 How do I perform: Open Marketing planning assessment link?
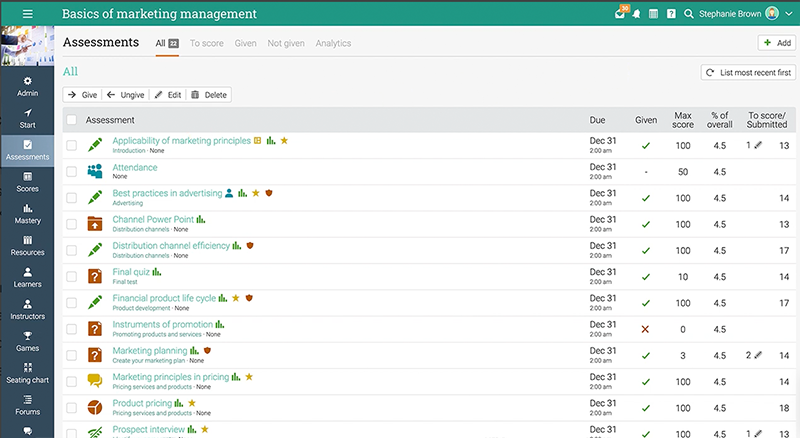pos(149,351)
